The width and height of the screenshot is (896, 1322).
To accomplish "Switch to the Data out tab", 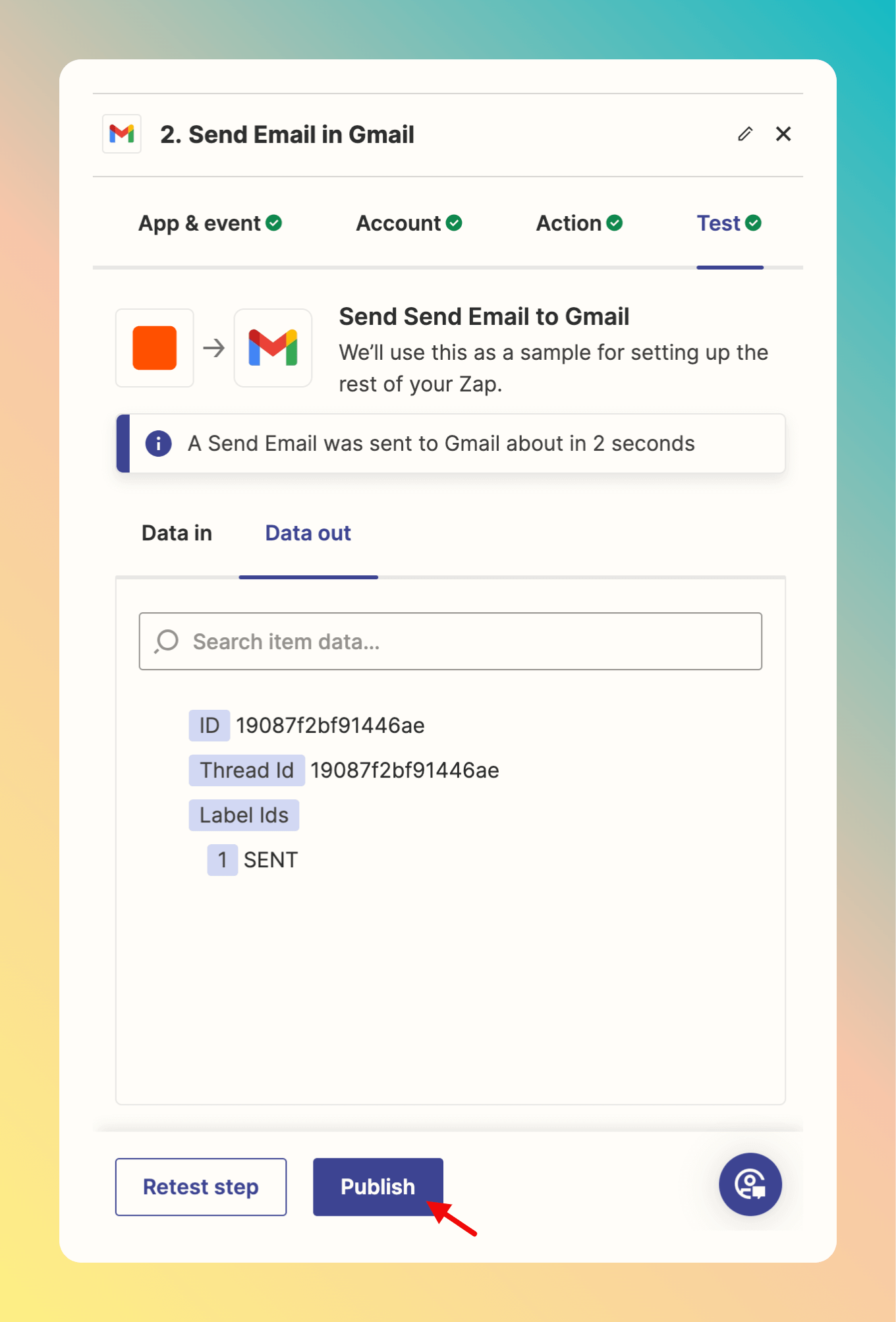I will (308, 533).
